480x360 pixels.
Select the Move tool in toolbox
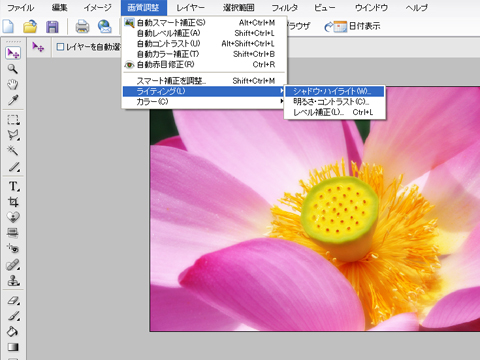(x=13, y=53)
